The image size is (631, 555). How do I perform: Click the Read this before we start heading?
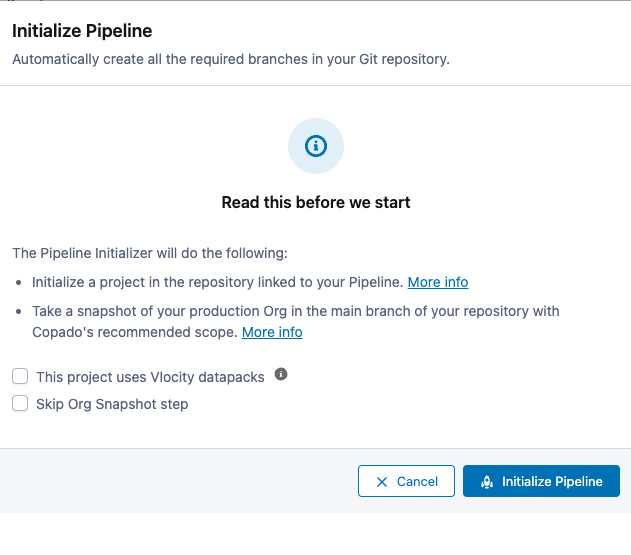(x=316, y=202)
